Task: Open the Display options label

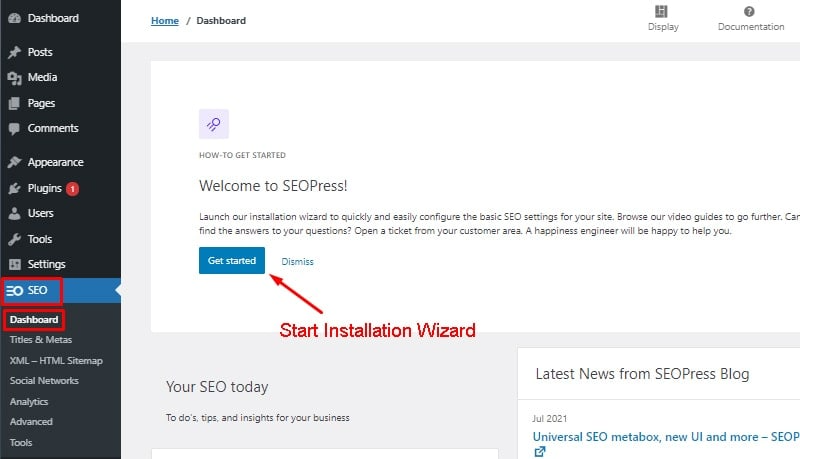Action: pyautogui.click(x=663, y=27)
